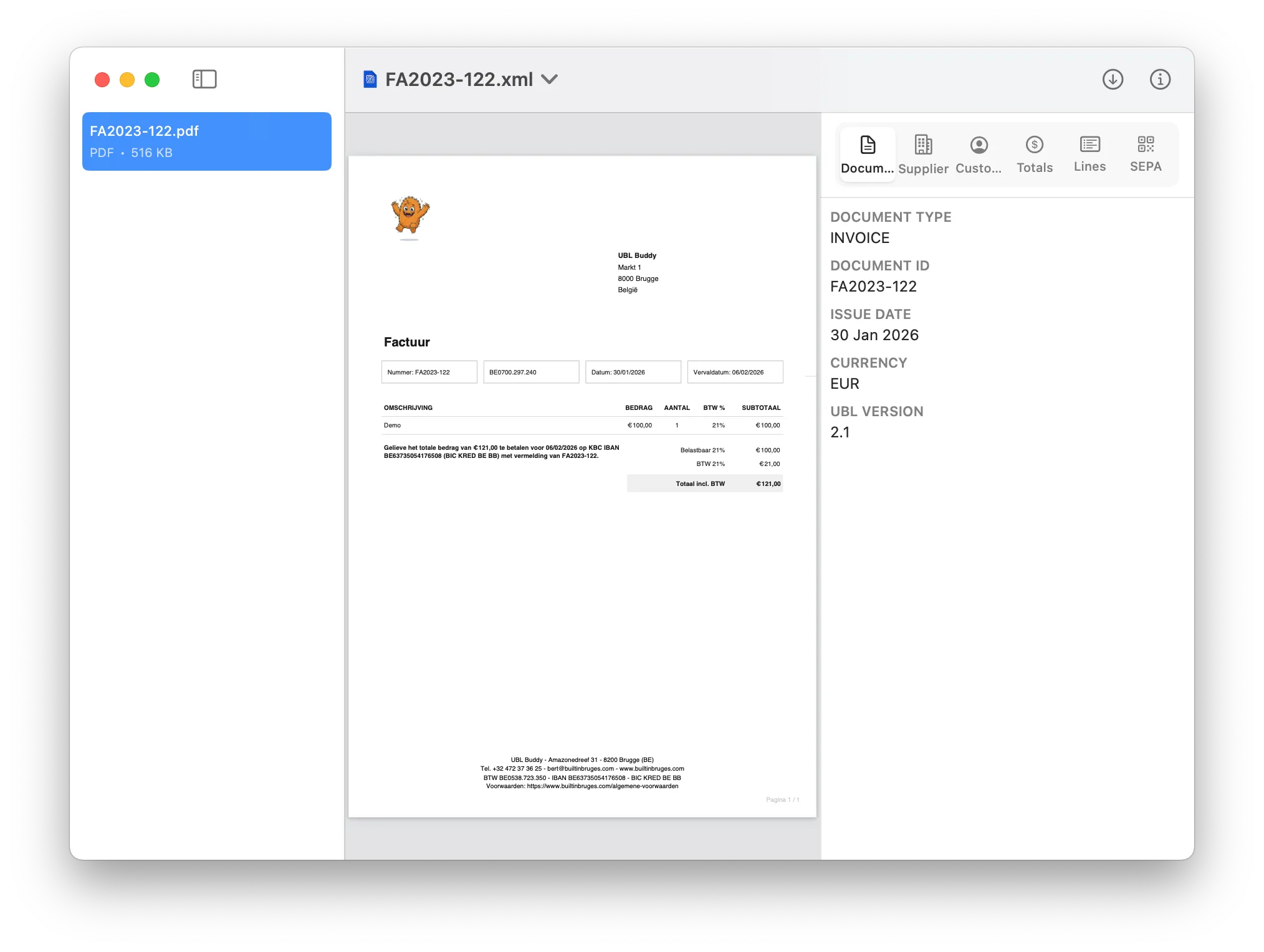The image size is (1264, 952).
Task: Click the download icon in the toolbar
Action: (1113, 79)
